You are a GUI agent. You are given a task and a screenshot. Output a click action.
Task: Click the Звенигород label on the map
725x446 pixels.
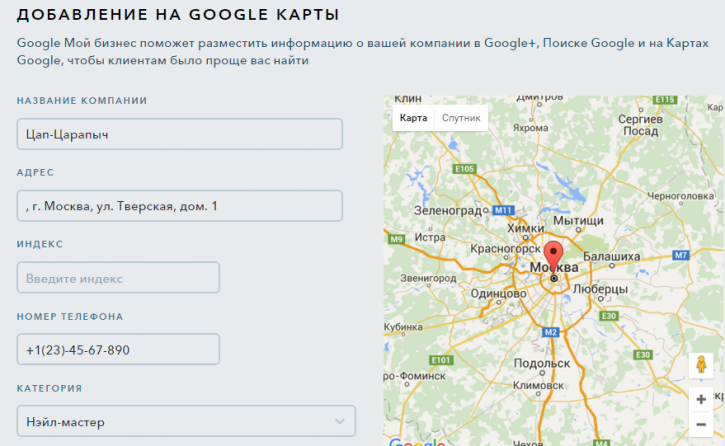click(428, 278)
